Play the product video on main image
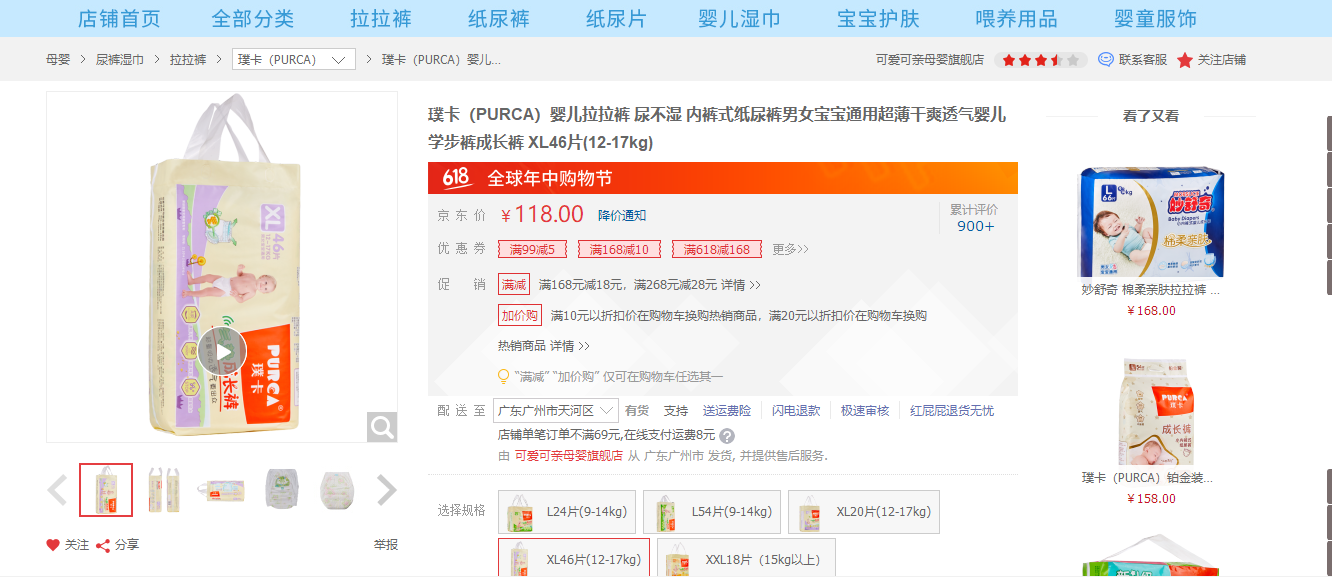 [223, 351]
